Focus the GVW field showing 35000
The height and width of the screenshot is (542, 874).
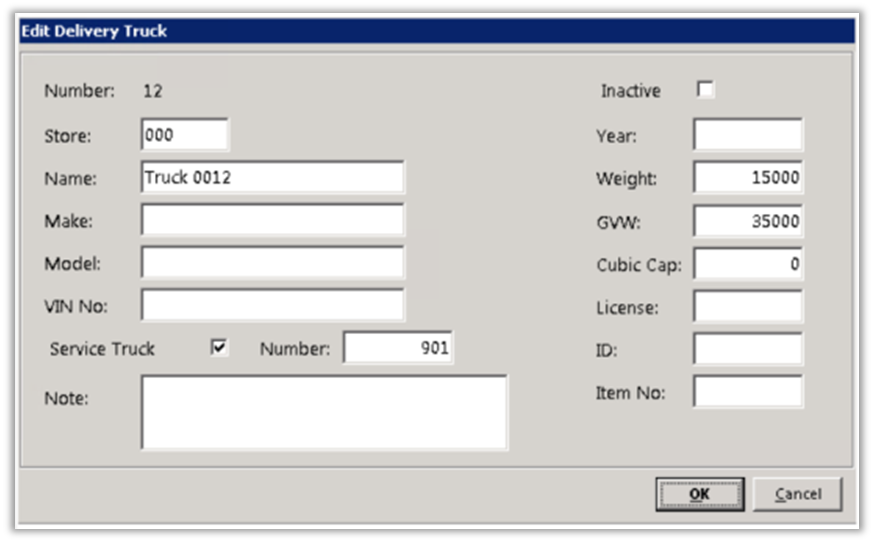coord(748,221)
